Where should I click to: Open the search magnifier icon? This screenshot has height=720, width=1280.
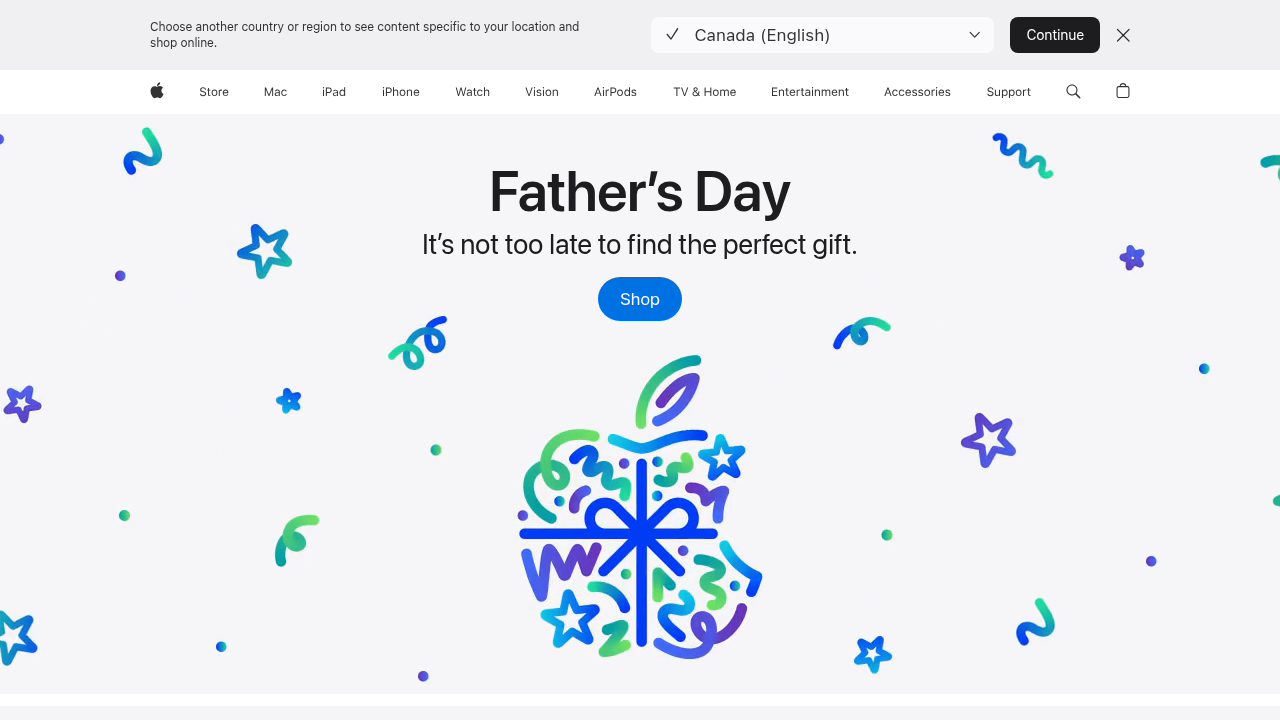pos(1073,91)
